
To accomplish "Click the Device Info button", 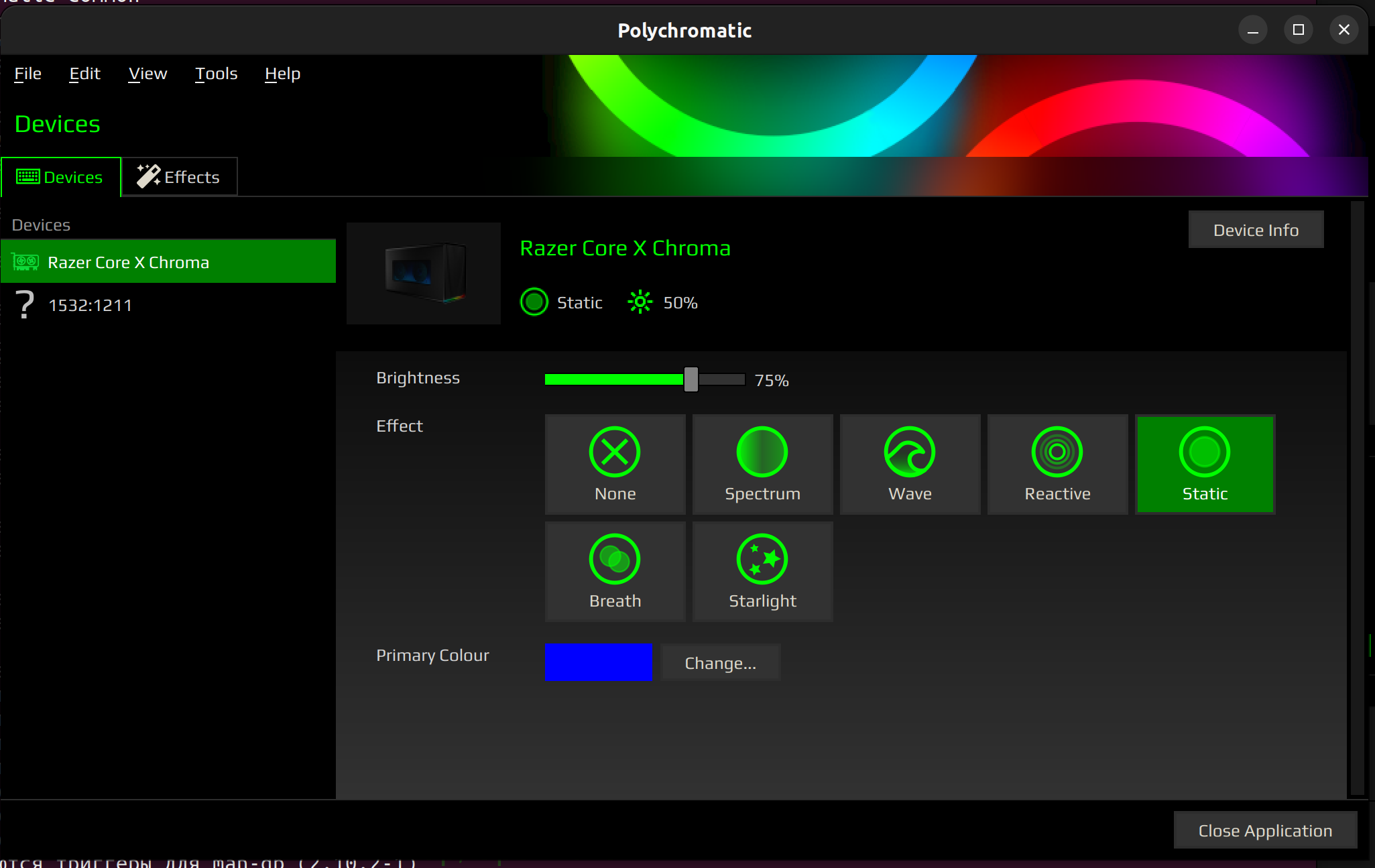I will pyautogui.click(x=1255, y=230).
